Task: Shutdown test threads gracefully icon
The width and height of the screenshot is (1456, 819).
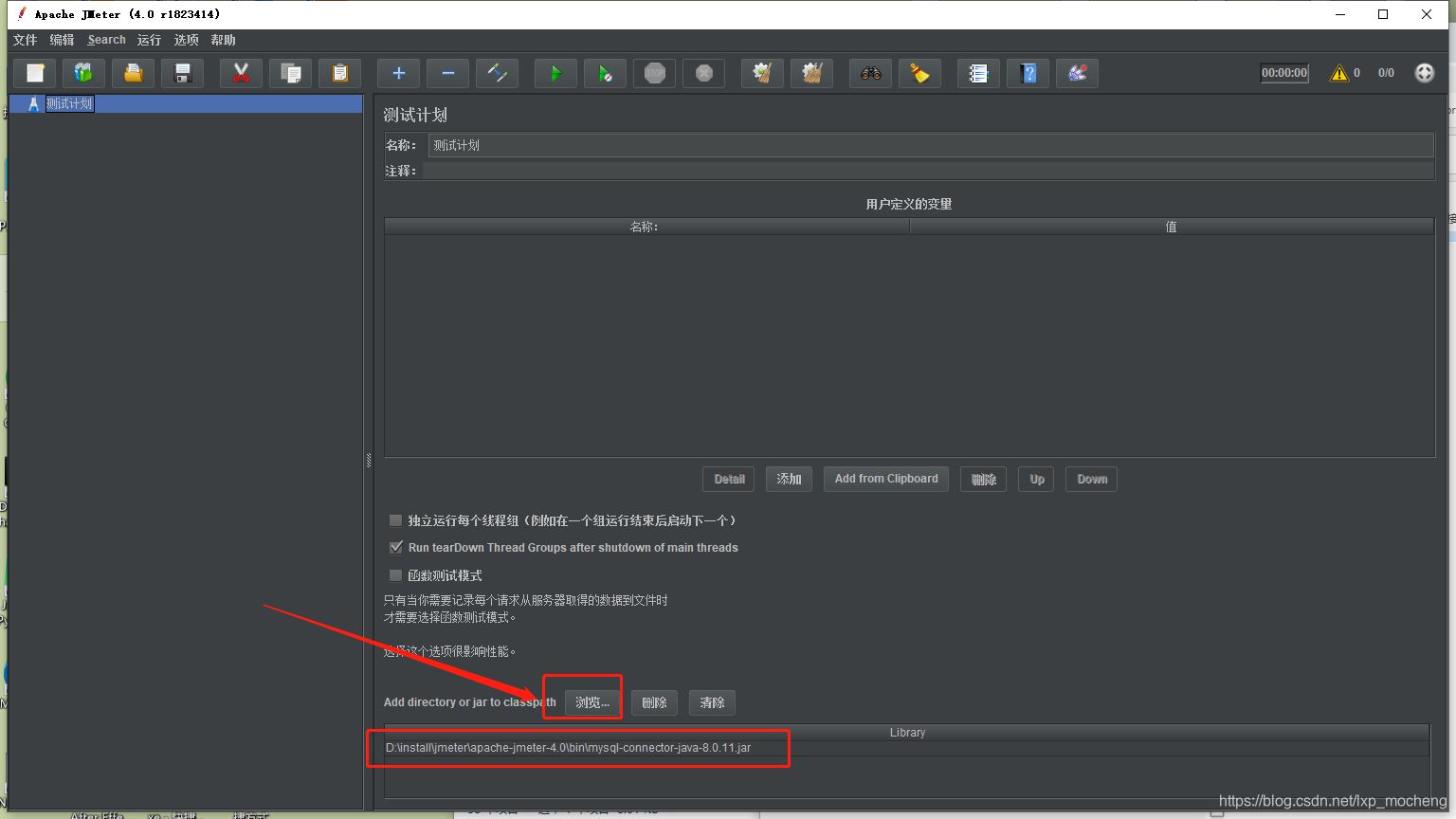Action: click(704, 73)
